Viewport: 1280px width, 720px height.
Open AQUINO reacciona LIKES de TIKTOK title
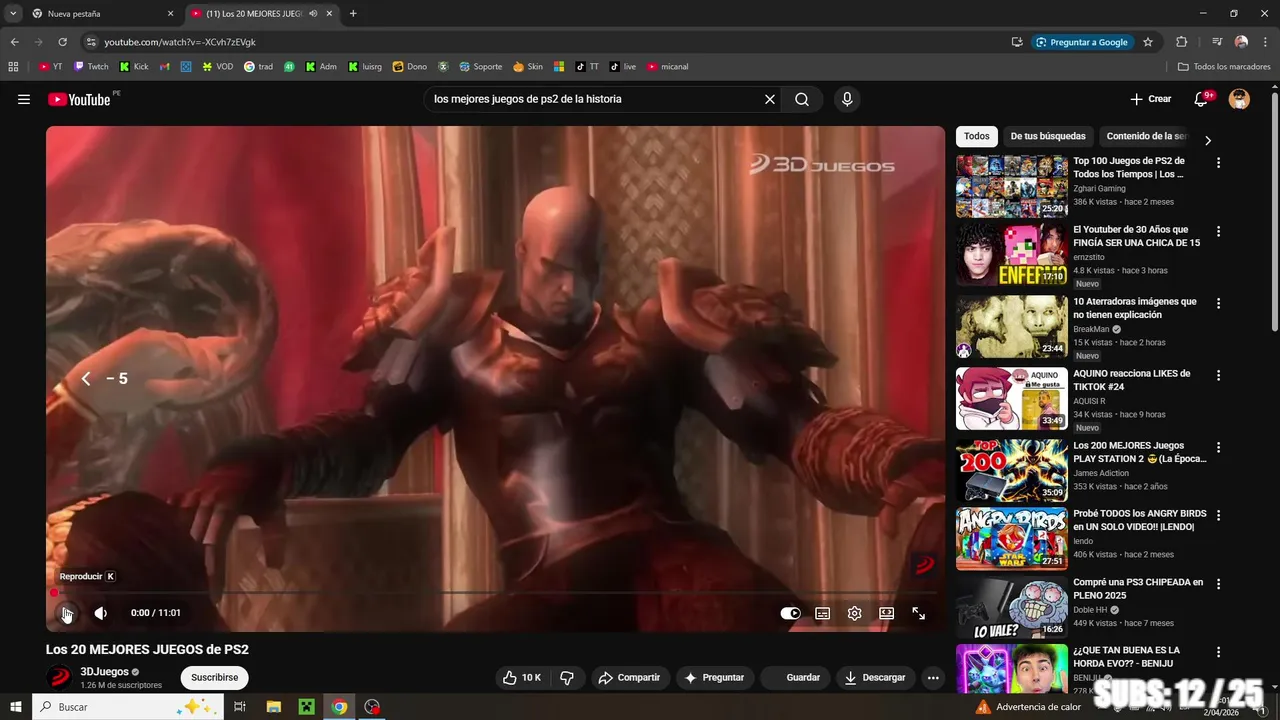tap(1132, 380)
